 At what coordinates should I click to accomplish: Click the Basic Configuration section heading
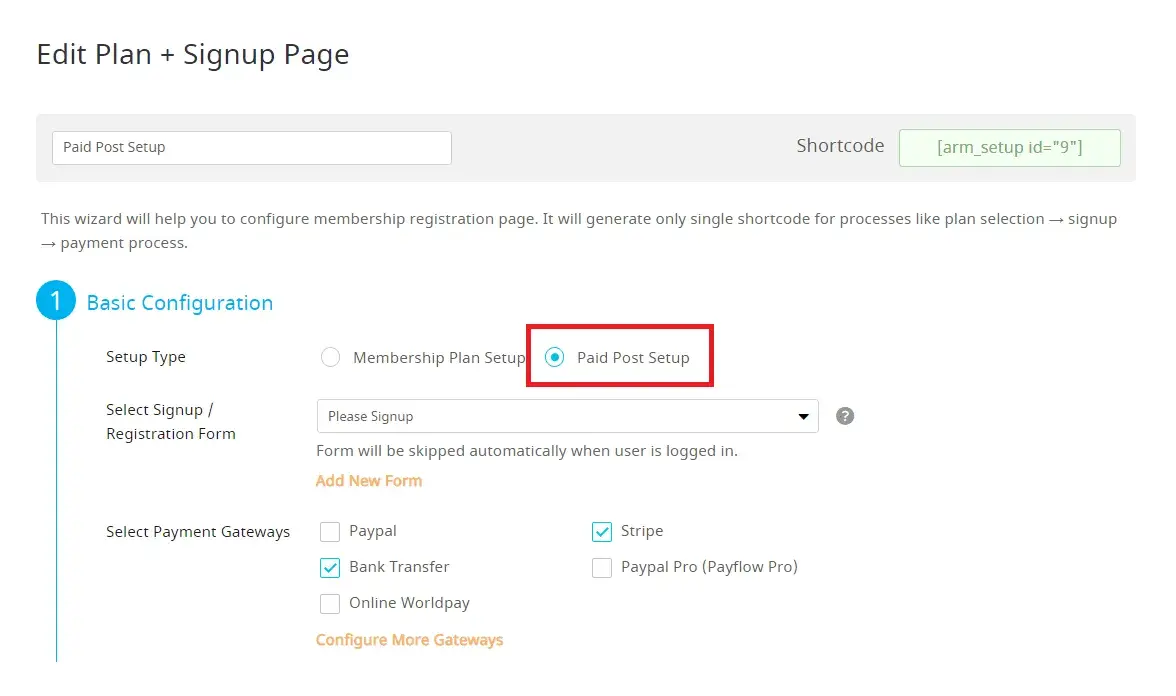click(180, 303)
